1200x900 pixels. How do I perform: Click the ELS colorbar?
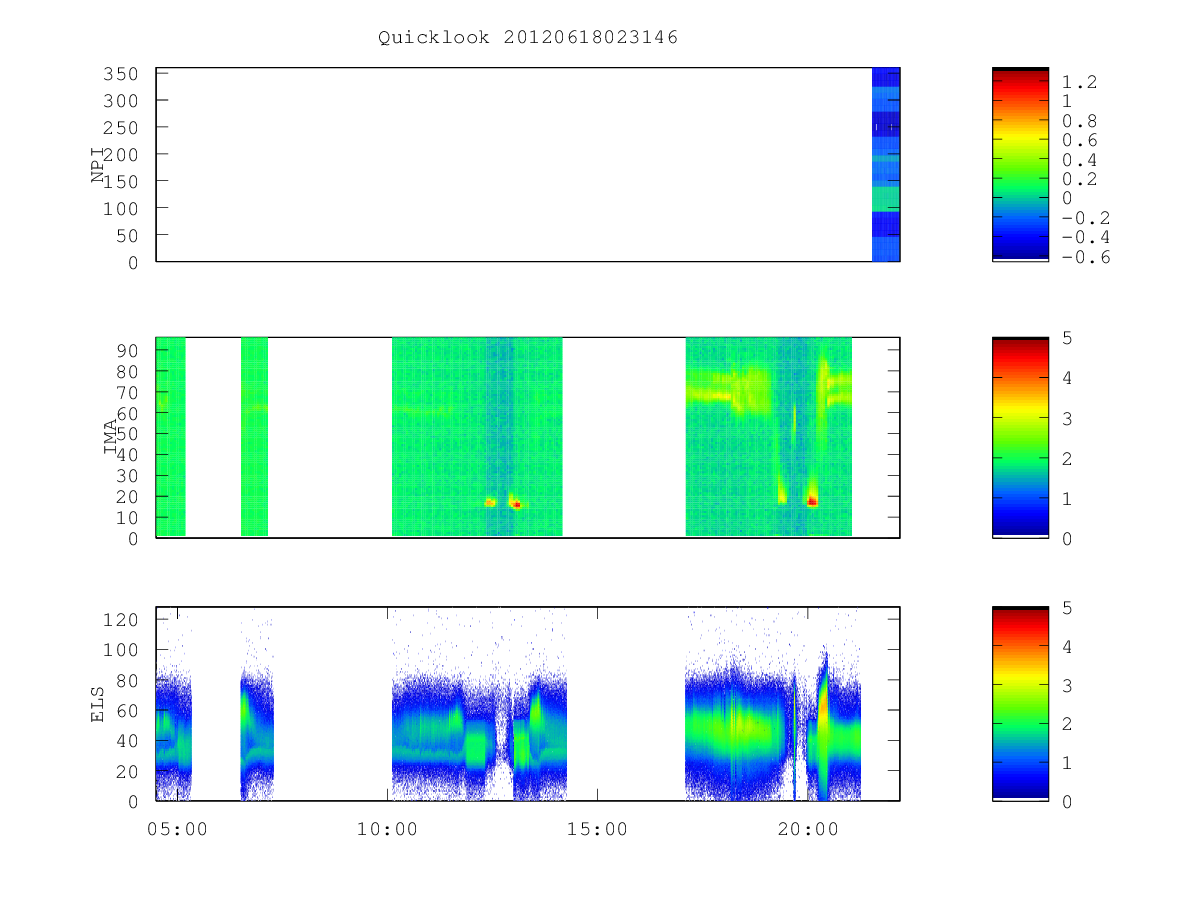pyautogui.click(x=1020, y=704)
